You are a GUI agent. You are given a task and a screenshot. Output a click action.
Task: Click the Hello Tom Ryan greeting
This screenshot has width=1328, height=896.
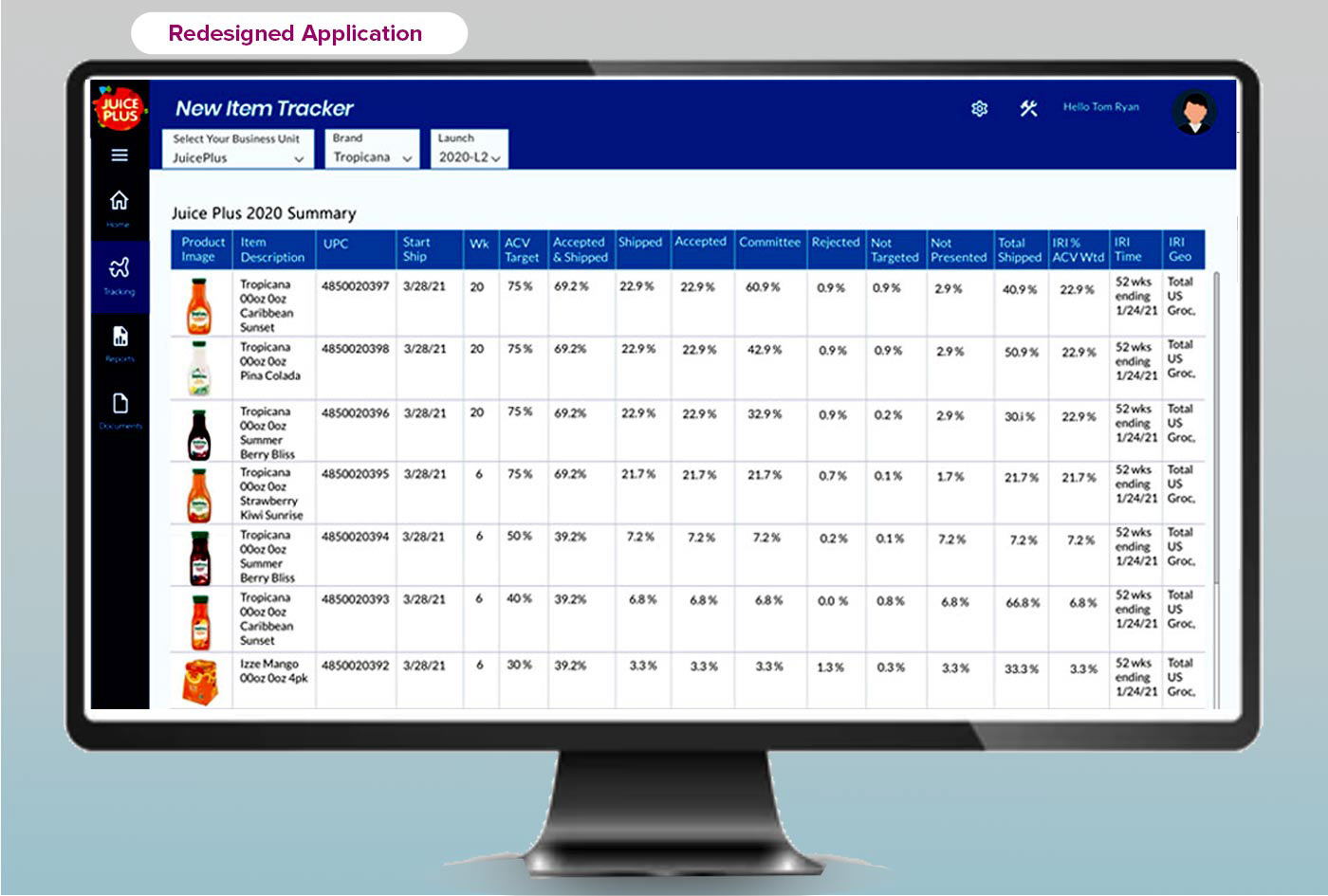(x=1100, y=107)
